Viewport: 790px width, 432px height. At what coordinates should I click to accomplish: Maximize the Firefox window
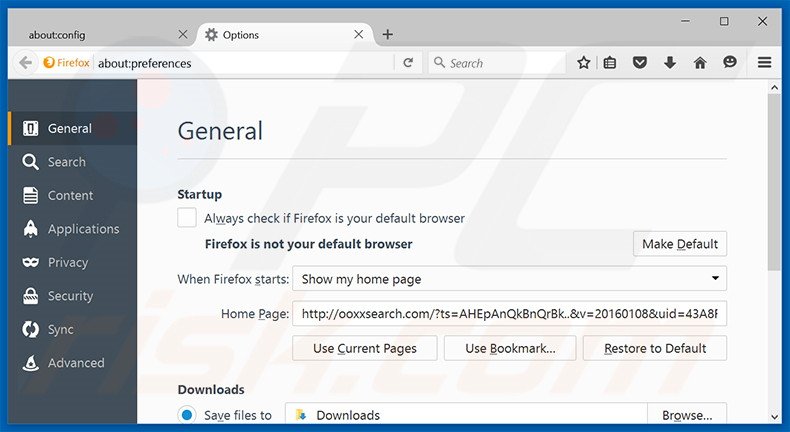[724, 21]
